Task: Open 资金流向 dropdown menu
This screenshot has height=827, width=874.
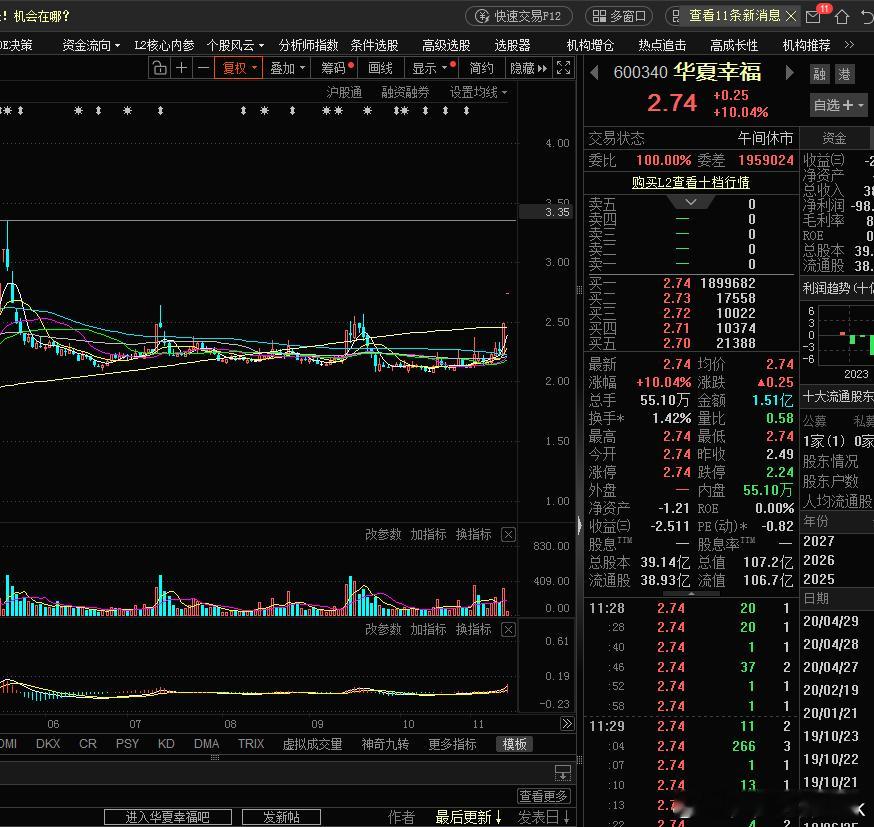Action: [91, 45]
